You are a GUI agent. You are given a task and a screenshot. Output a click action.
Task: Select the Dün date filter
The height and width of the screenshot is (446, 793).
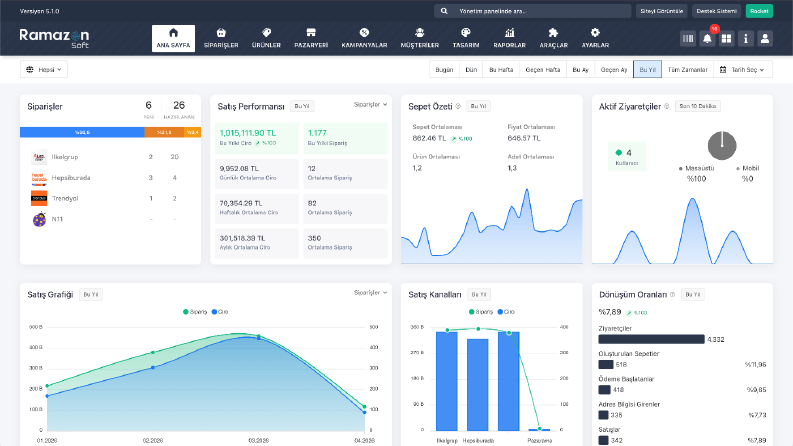471,69
